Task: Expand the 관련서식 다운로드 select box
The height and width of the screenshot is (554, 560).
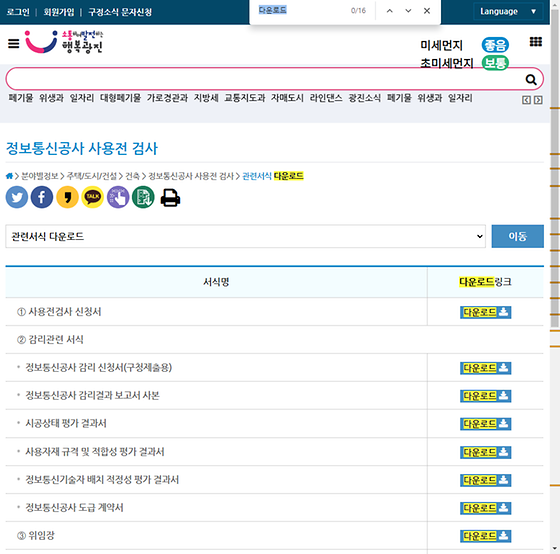Action: (245, 236)
